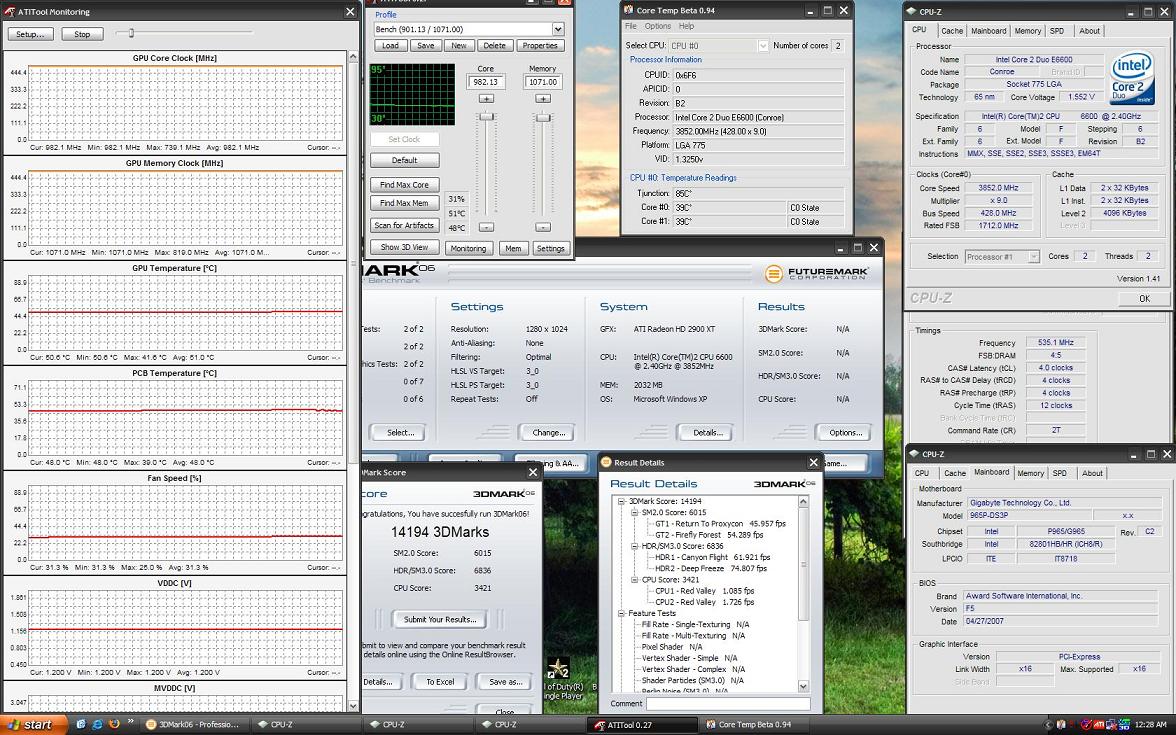Image resolution: width=1176 pixels, height=735 pixels.
Task: Click the Comment field in Result Details
Action: [728, 704]
